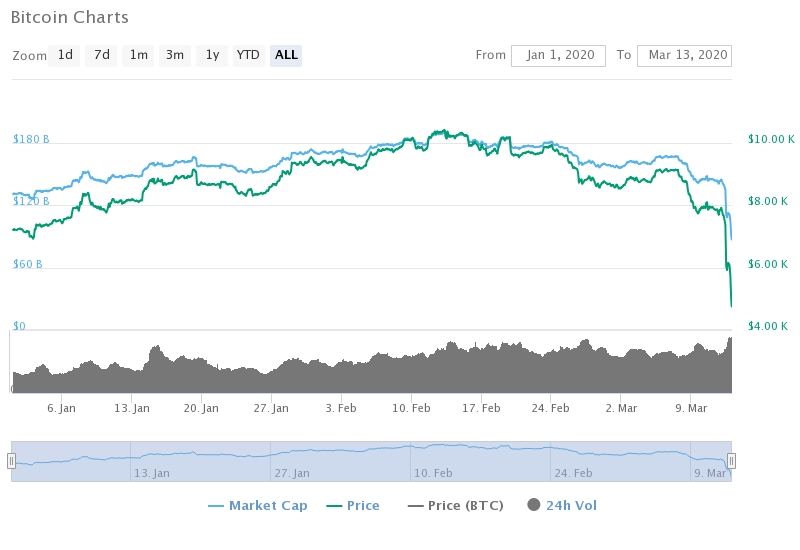
Task: Set zoom to 1m
Action: [x=138, y=55]
